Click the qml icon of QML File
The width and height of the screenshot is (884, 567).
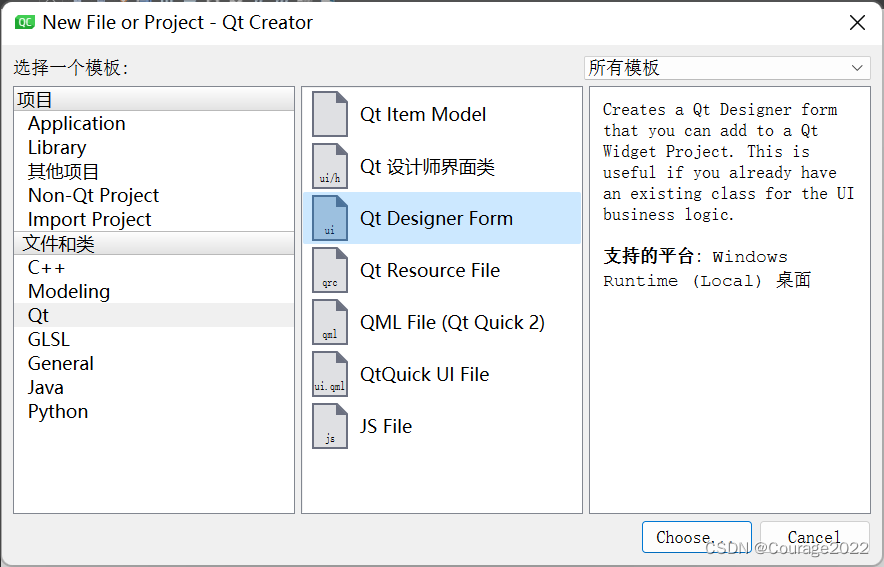[330, 322]
